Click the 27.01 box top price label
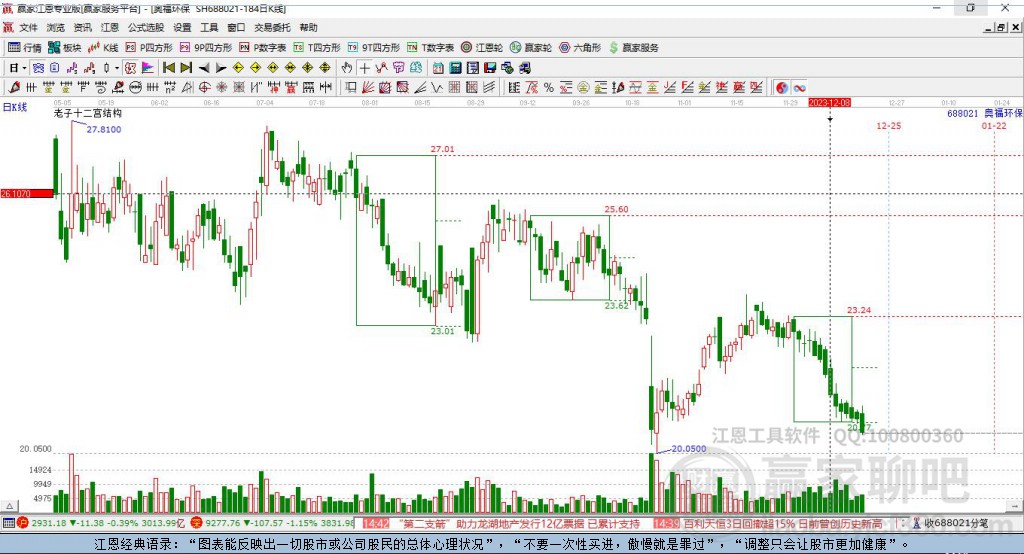 point(442,149)
